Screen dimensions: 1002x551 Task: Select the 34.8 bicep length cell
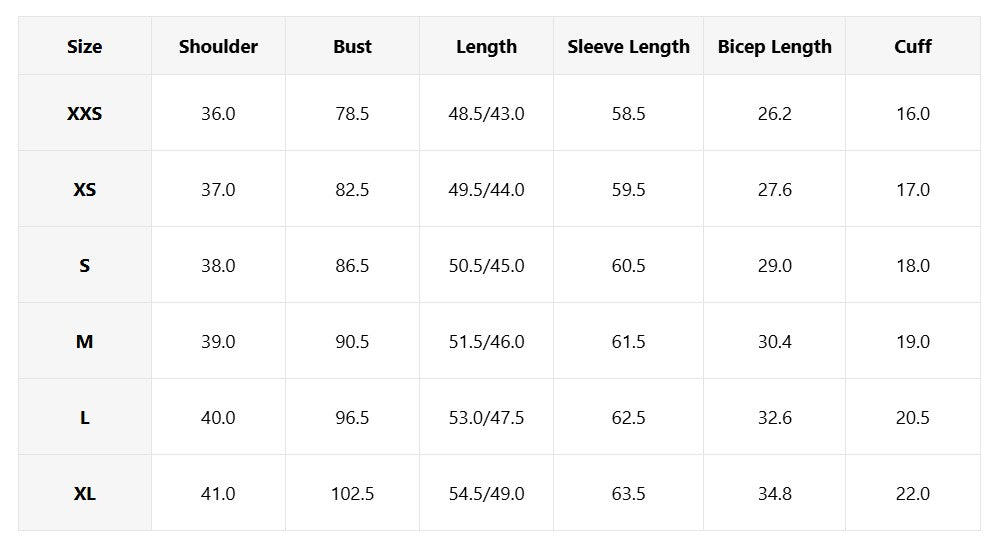[x=774, y=494]
